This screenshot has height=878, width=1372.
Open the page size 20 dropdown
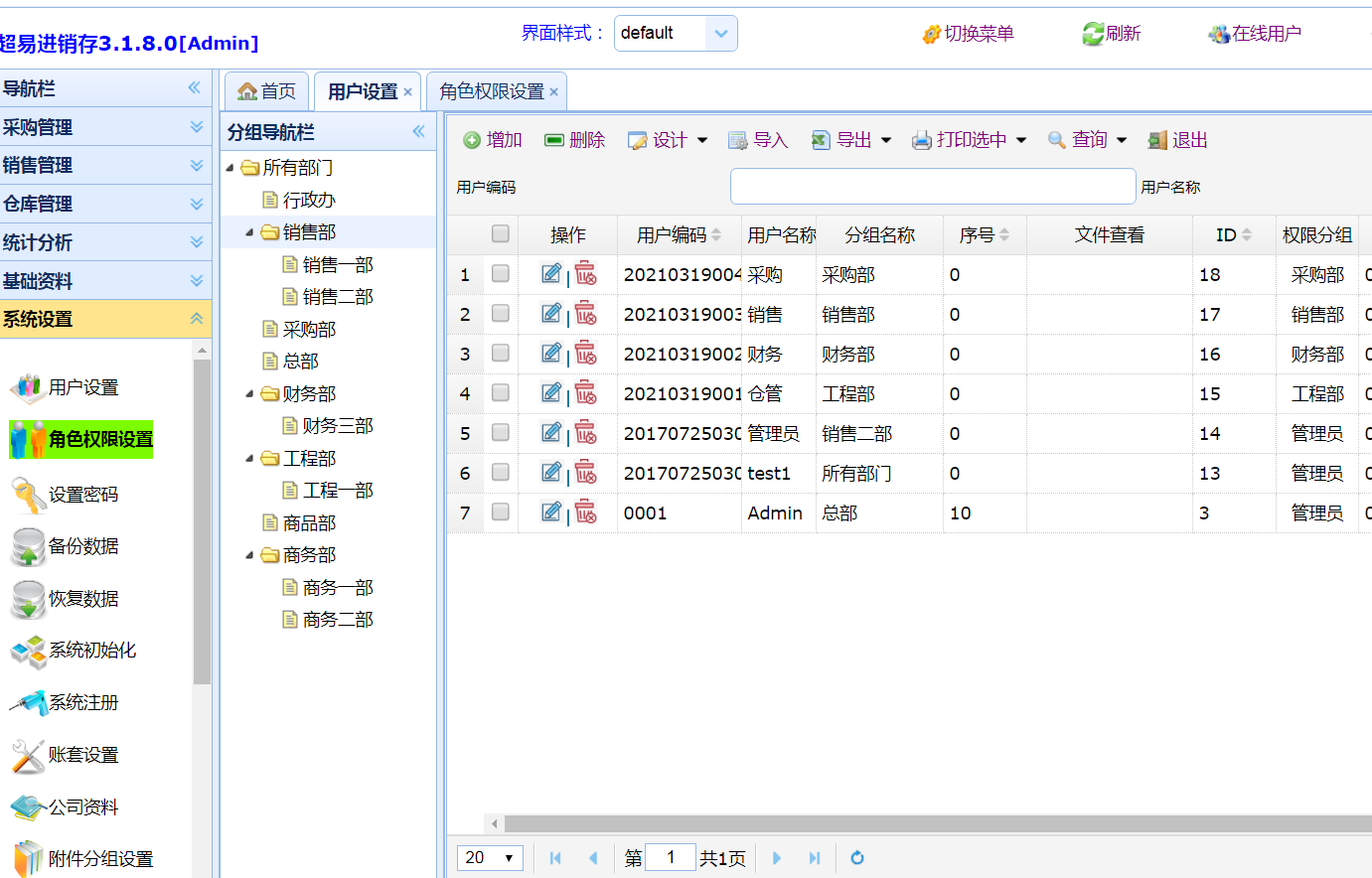[490, 858]
